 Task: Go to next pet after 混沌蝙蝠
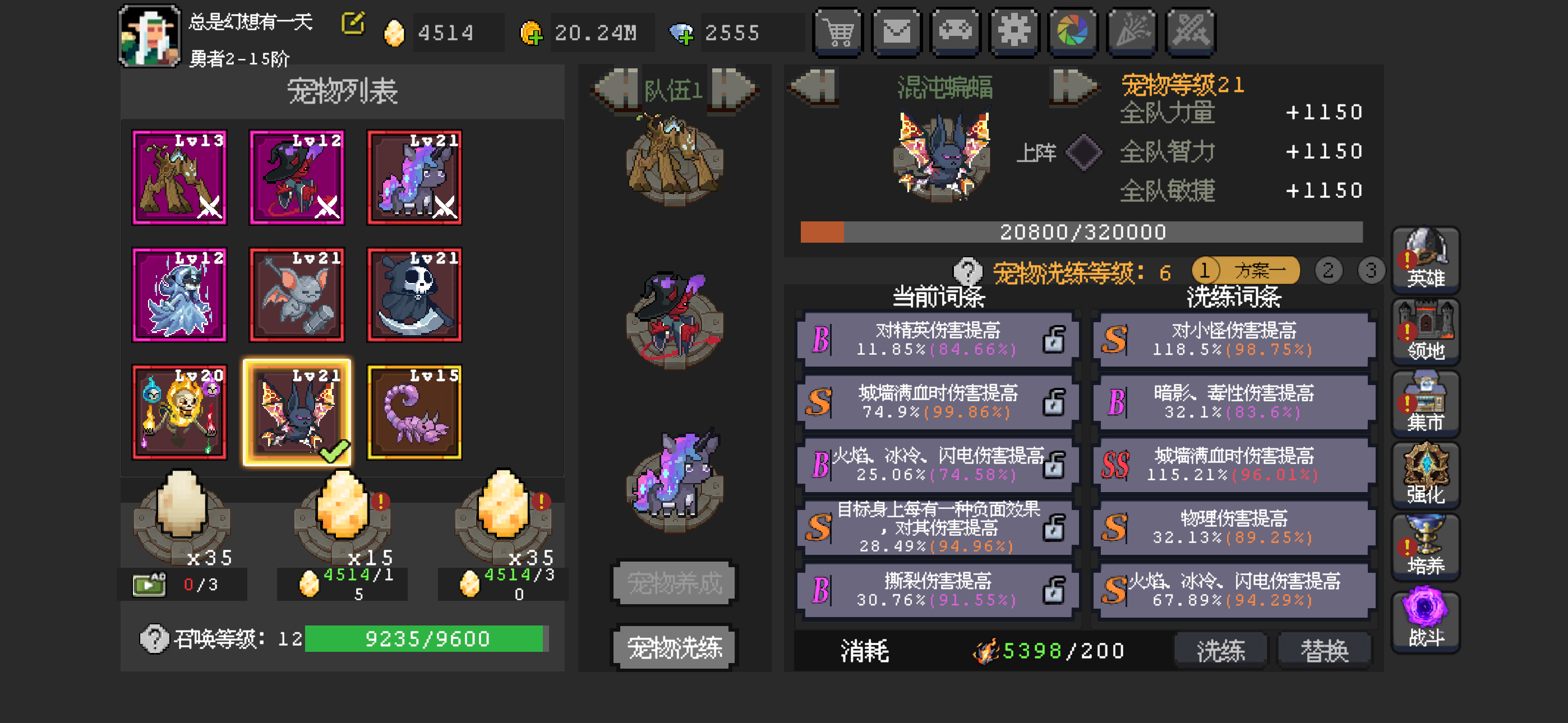[1073, 86]
